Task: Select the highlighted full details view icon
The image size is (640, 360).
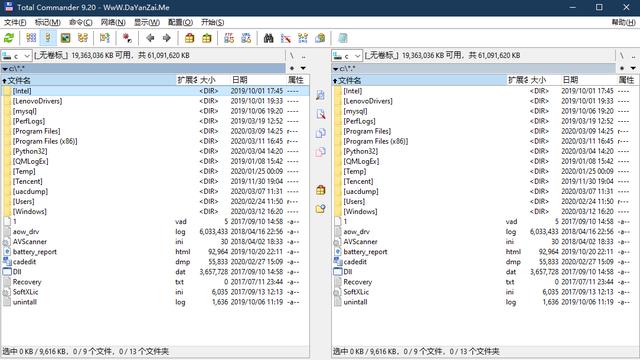Action: tap(48, 38)
